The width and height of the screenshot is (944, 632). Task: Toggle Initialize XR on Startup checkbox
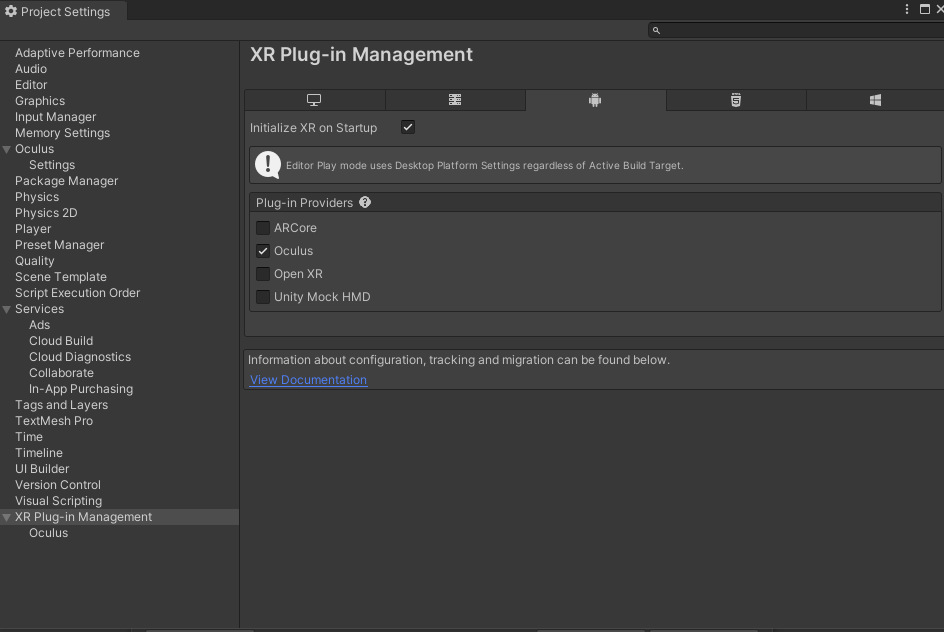tap(408, 127)
